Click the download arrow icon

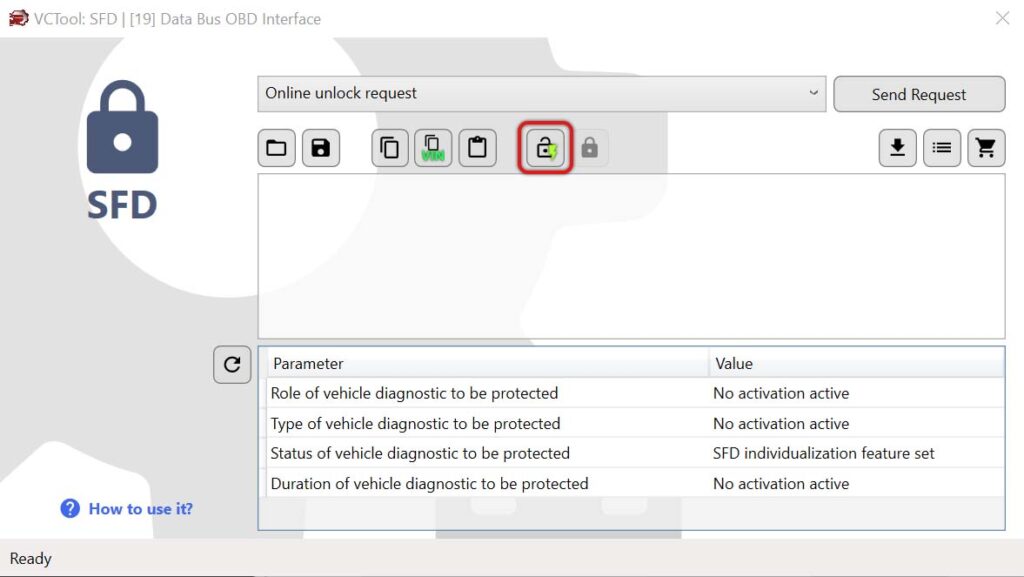[x=897, y=148]
